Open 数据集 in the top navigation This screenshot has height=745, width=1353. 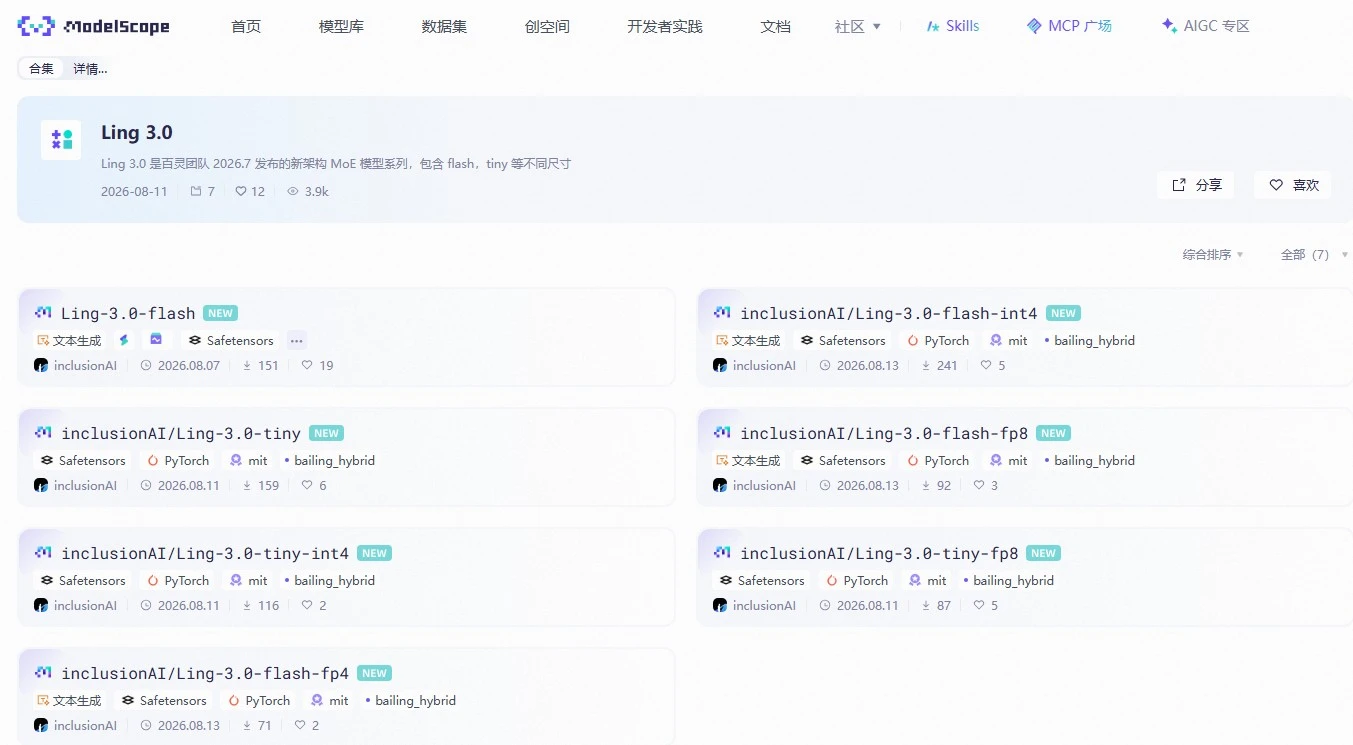point(444,26)
